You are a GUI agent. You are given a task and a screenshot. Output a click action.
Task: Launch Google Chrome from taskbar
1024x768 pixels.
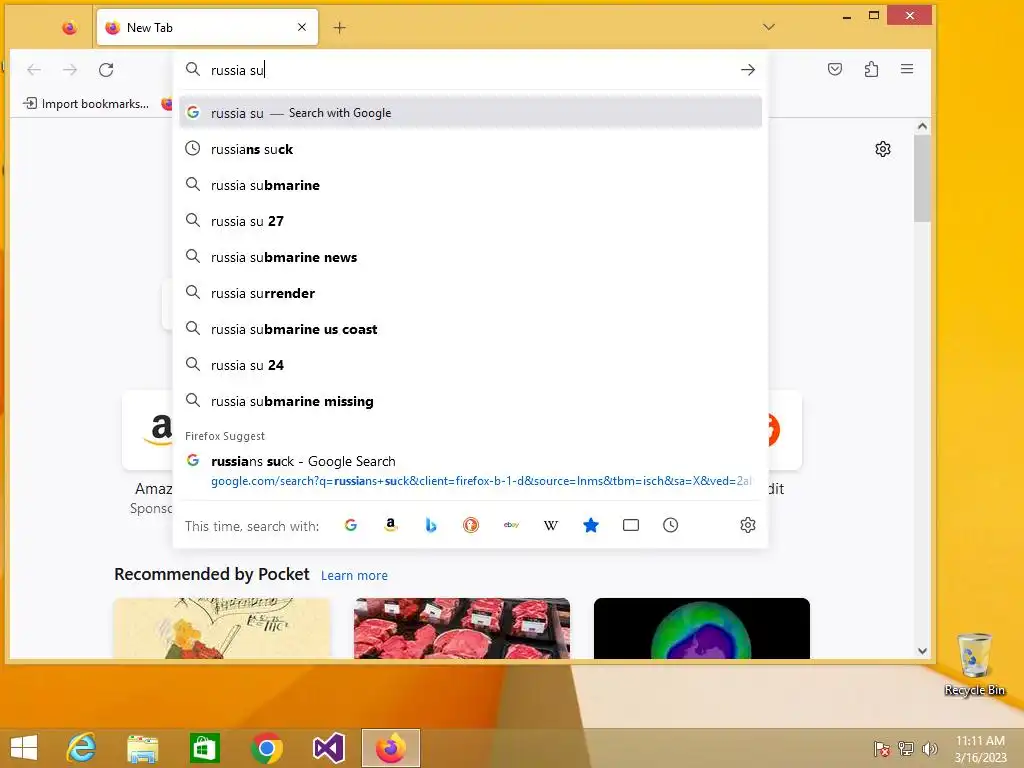click(266, 748)
